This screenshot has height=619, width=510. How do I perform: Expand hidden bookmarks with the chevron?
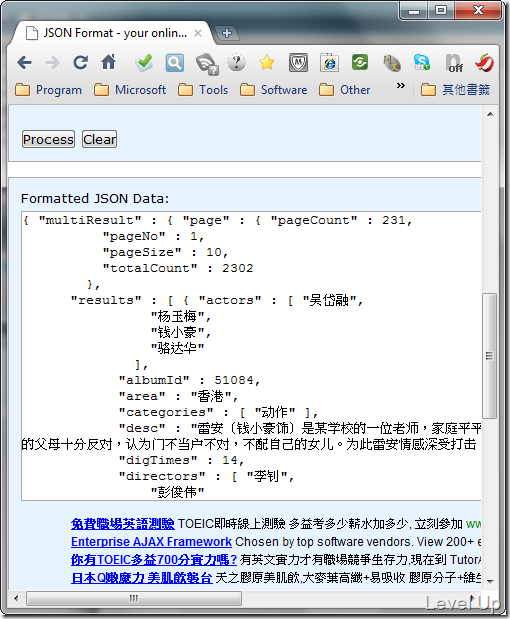pyautogui.click(x=401, y=85)
